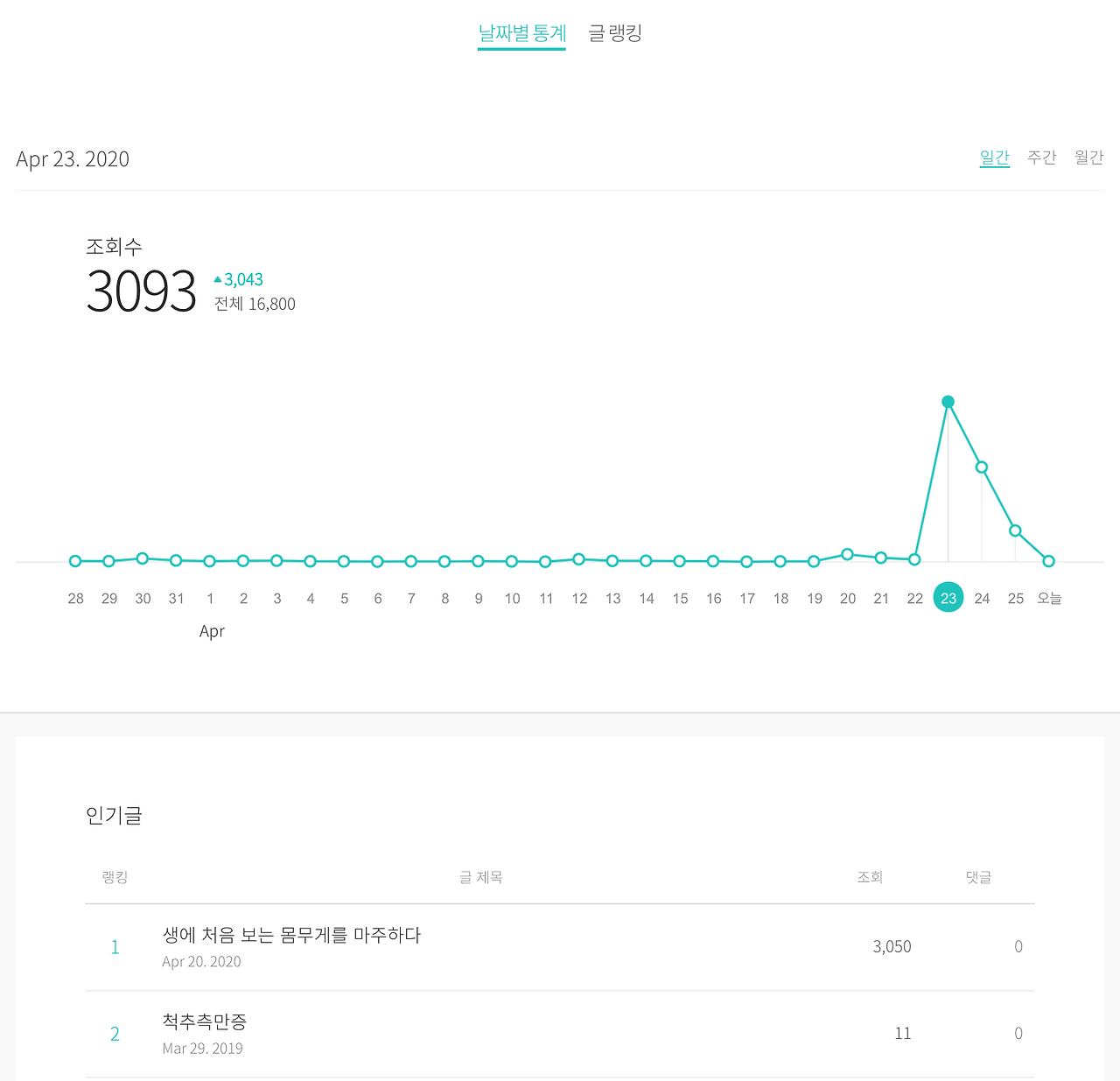Click the 전체 16,800 total views text
The image size is (1120, 1081).
coord(255,304)
